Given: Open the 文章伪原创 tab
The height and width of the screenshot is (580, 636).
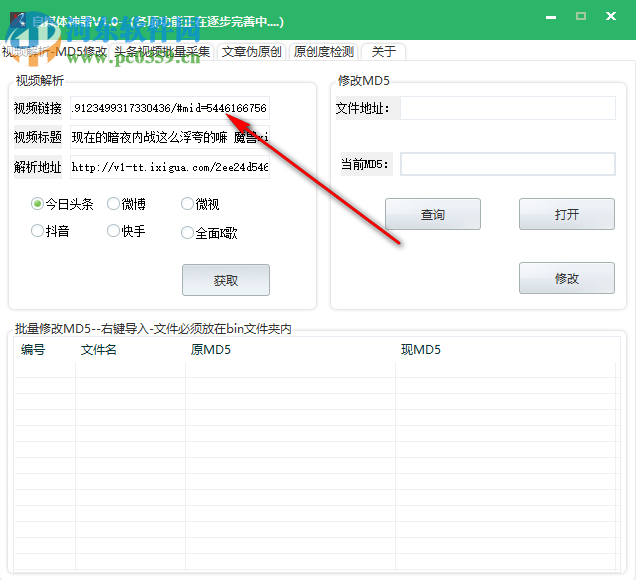Looking at the screenshot, I should click(251, 52).
